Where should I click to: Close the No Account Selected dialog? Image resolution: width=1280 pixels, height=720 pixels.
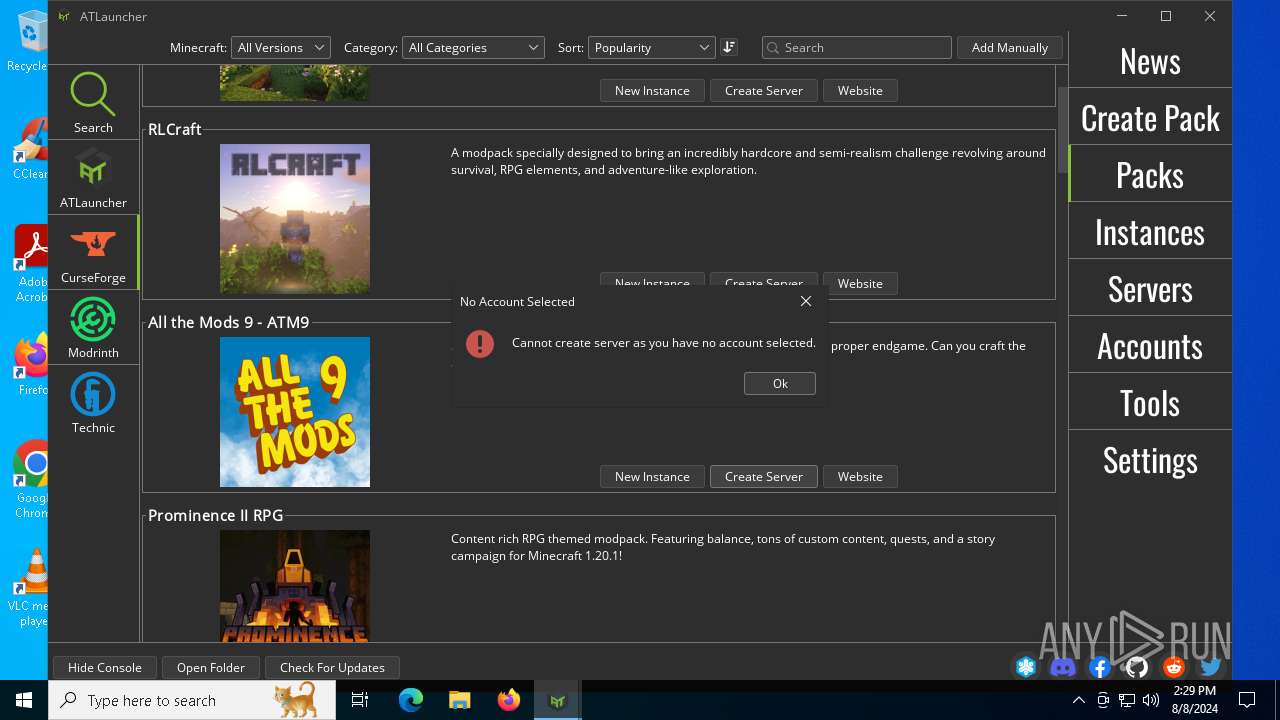pyautogui.click(x=806, y=301)
